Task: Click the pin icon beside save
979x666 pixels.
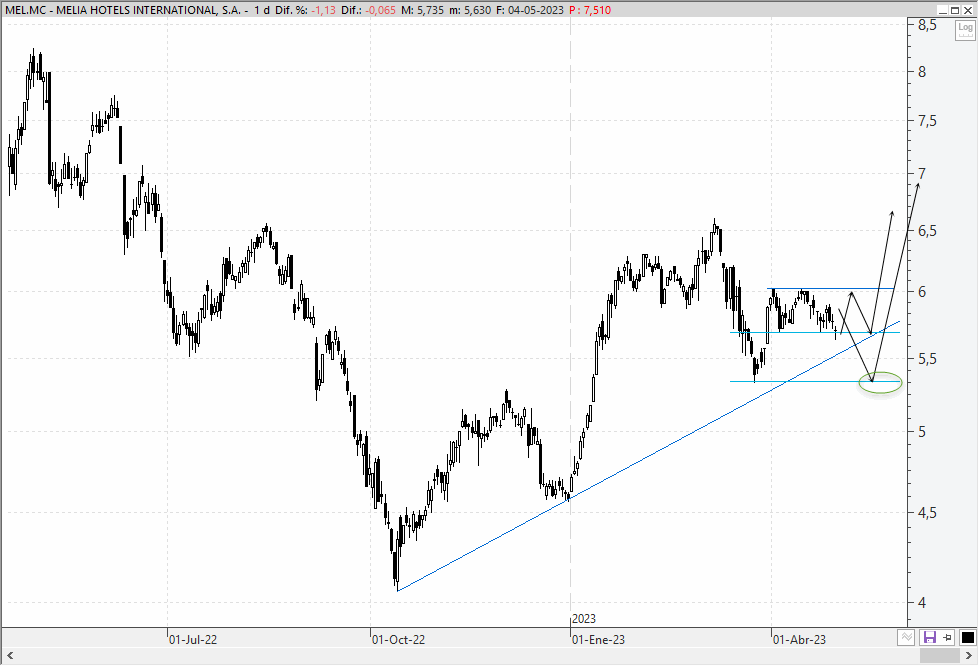Action: pyautogui.click(x=948, y=637)
